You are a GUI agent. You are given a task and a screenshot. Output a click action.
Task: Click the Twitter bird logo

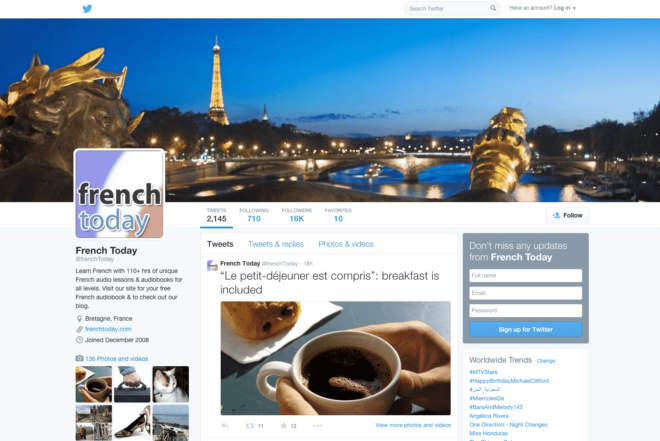(87, 8)
